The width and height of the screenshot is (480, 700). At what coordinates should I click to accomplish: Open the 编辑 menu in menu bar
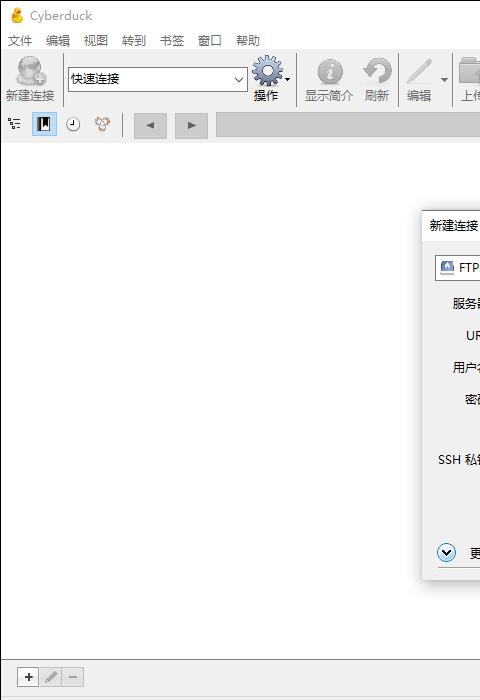click(x=58, y=41)
